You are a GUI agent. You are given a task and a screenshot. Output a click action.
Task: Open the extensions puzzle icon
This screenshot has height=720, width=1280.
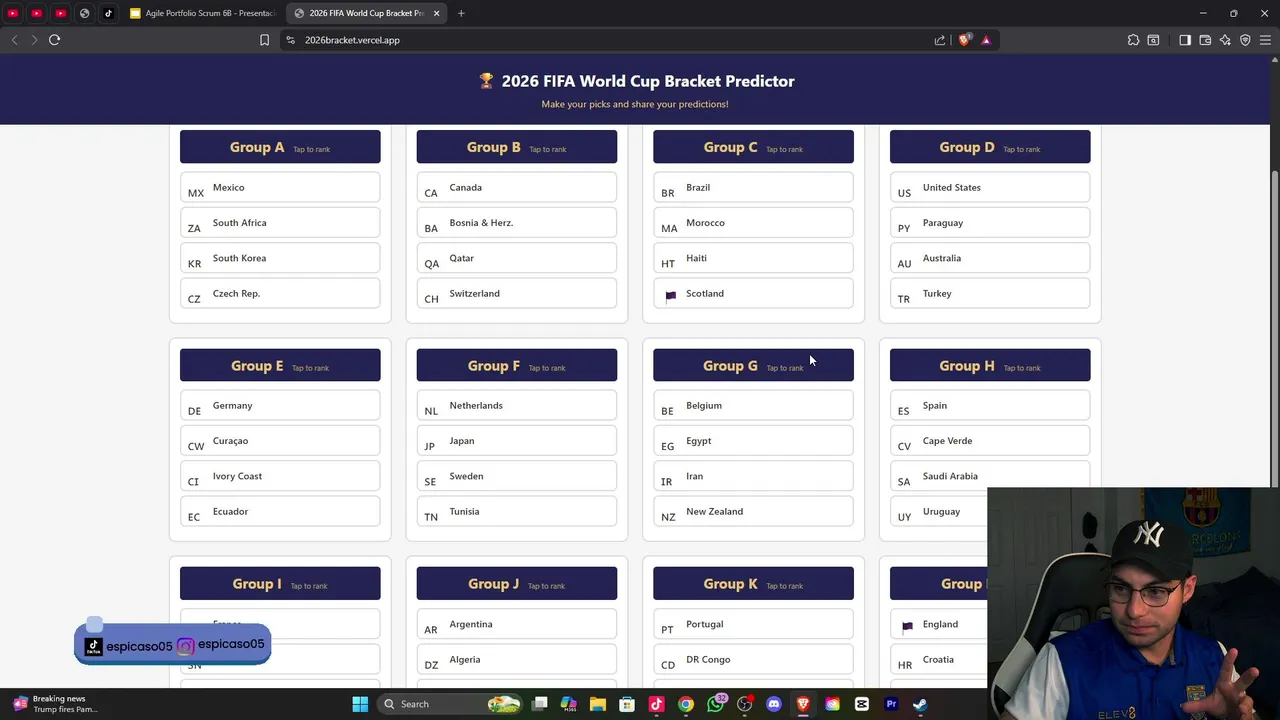(1133, 40)
